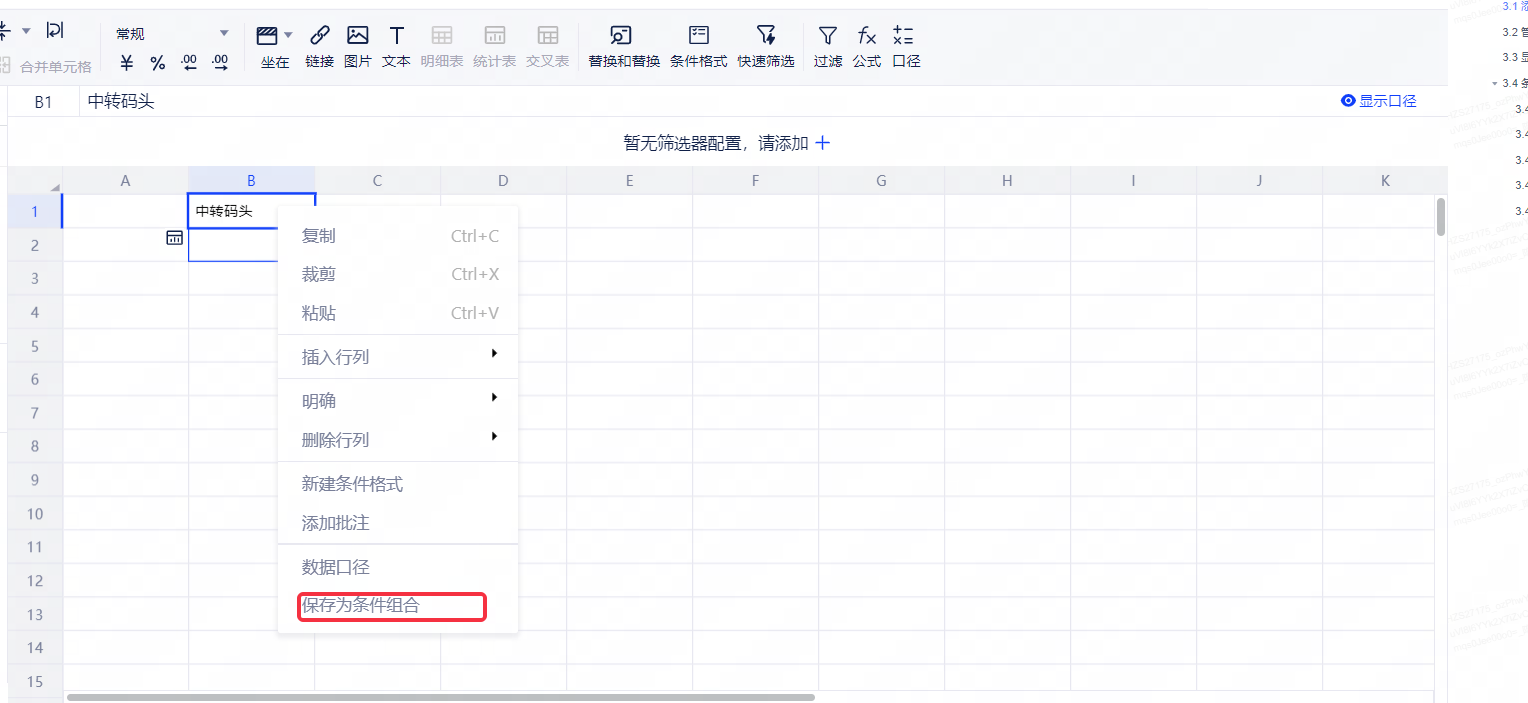Click the 链接 (link) toolbar icon
This screenshot has width=1528, height=703.
pos(319,37)
